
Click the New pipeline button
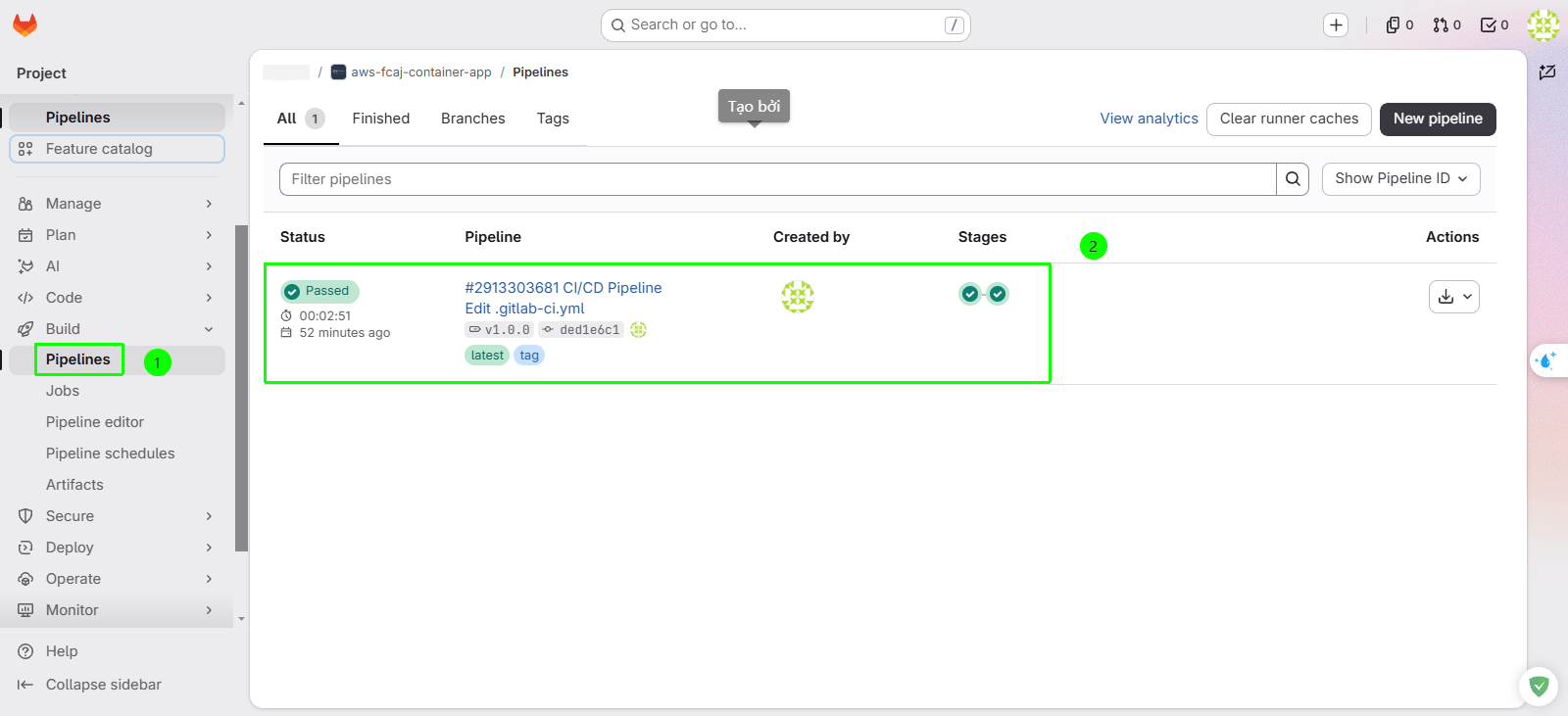coord(1438,119)
